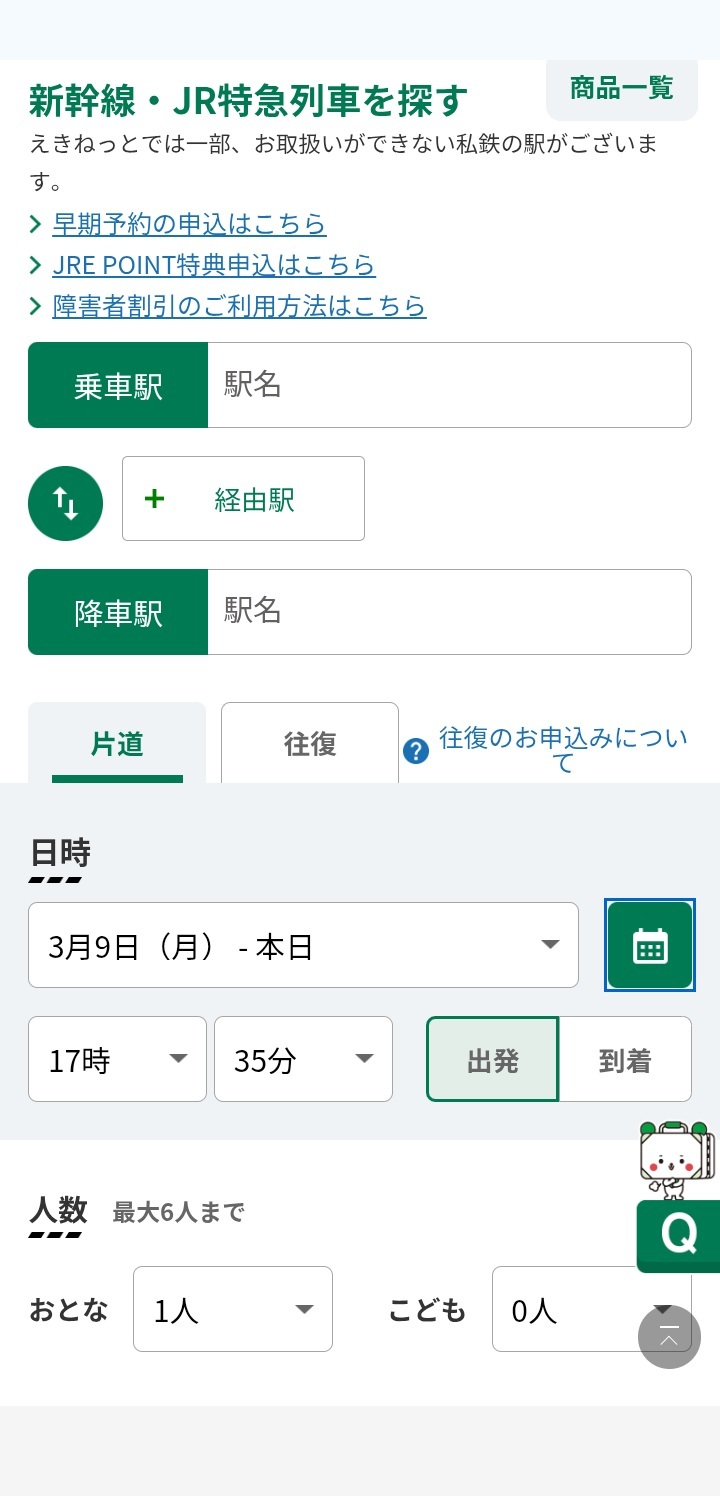Select the 出発 departure toggle
This screenshot has height=1496, width=720.
493,1060
